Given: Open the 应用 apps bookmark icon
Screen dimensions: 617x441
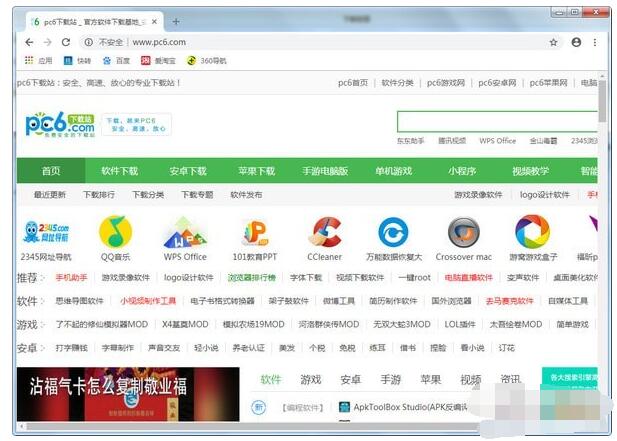Looking at the screenshot, I should (29, 60).
